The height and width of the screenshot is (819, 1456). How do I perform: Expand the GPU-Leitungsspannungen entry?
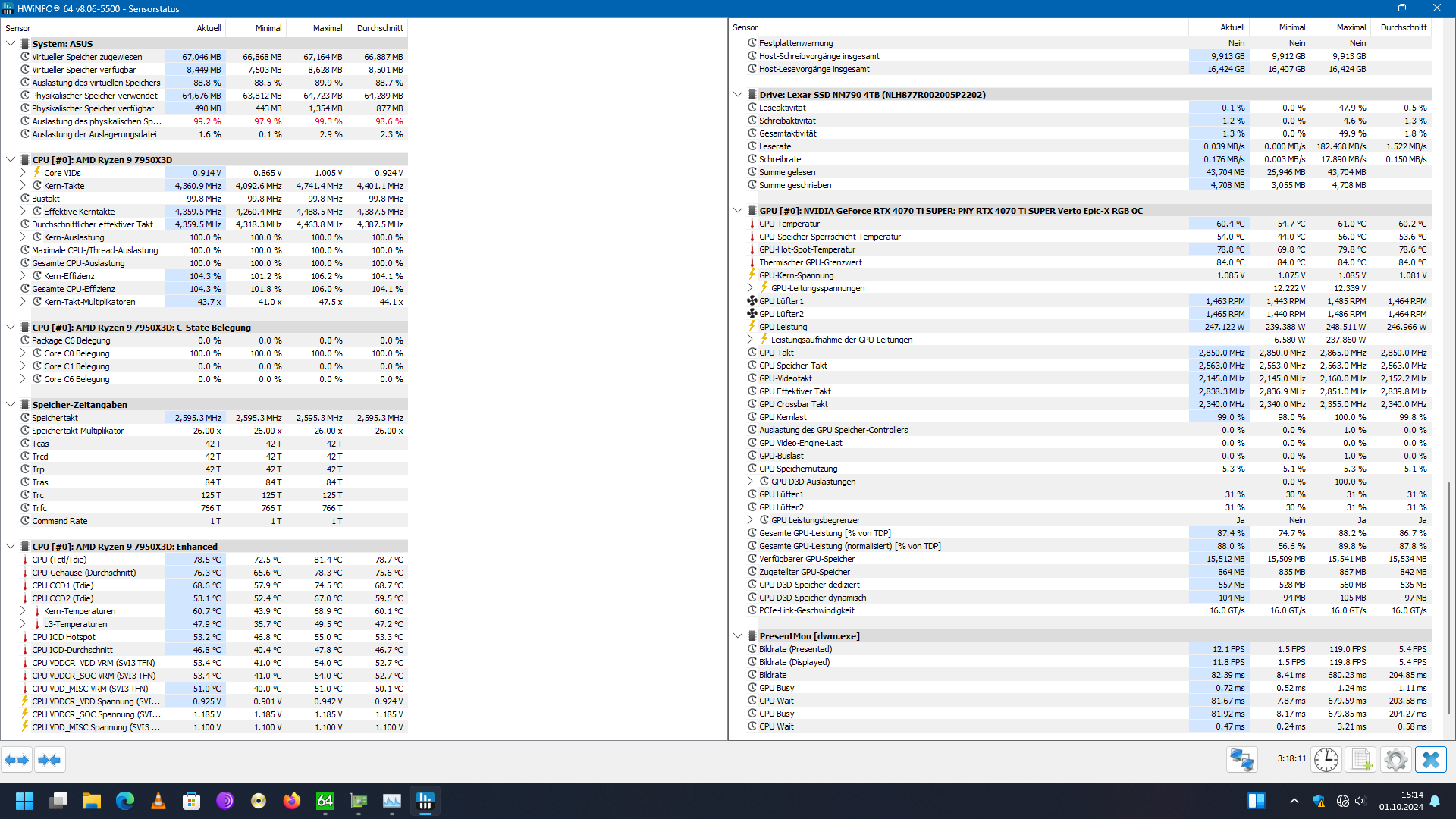pos(750,288)
